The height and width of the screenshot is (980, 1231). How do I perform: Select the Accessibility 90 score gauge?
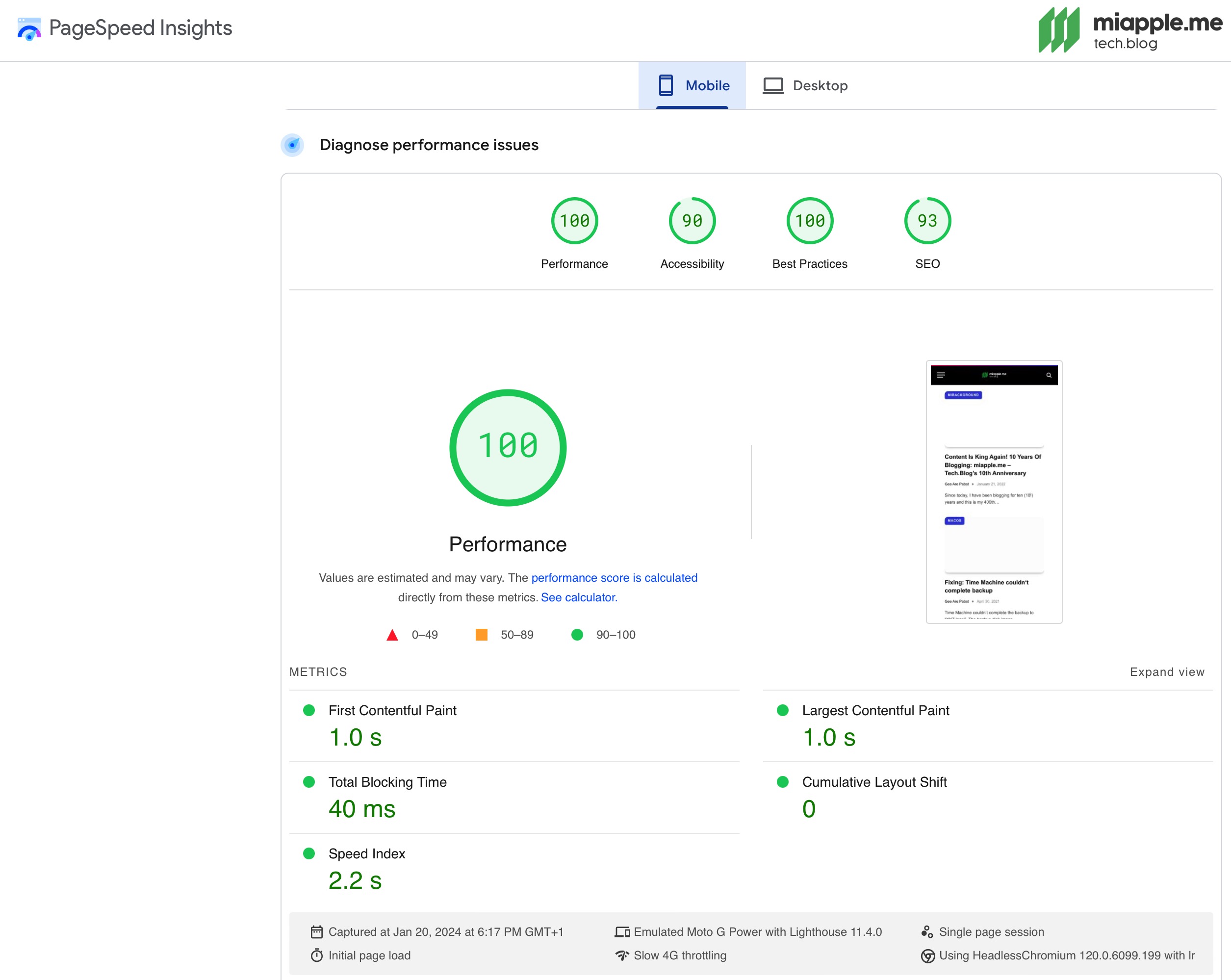[x=692, y=220]
